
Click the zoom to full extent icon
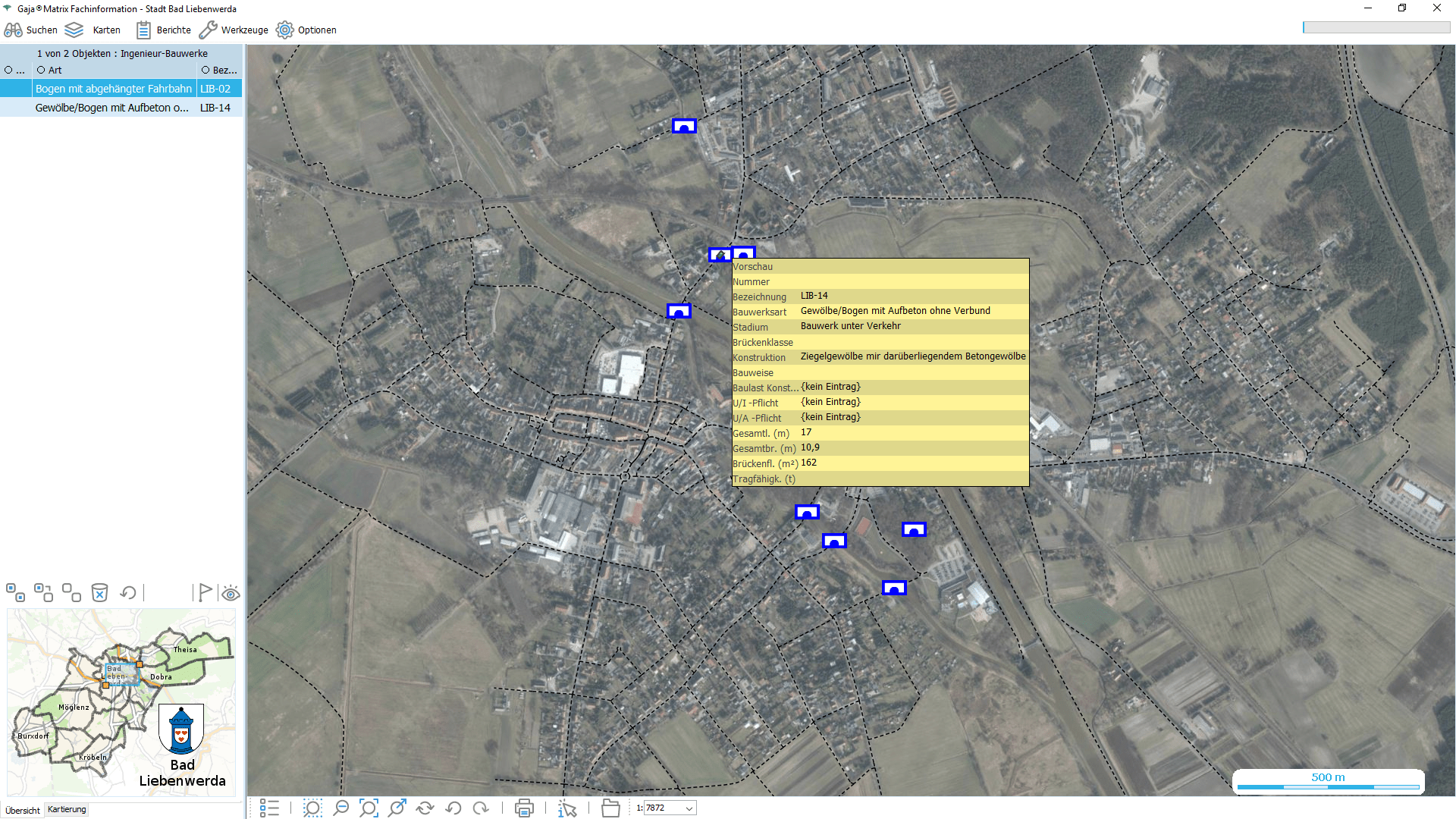point(369,808)
